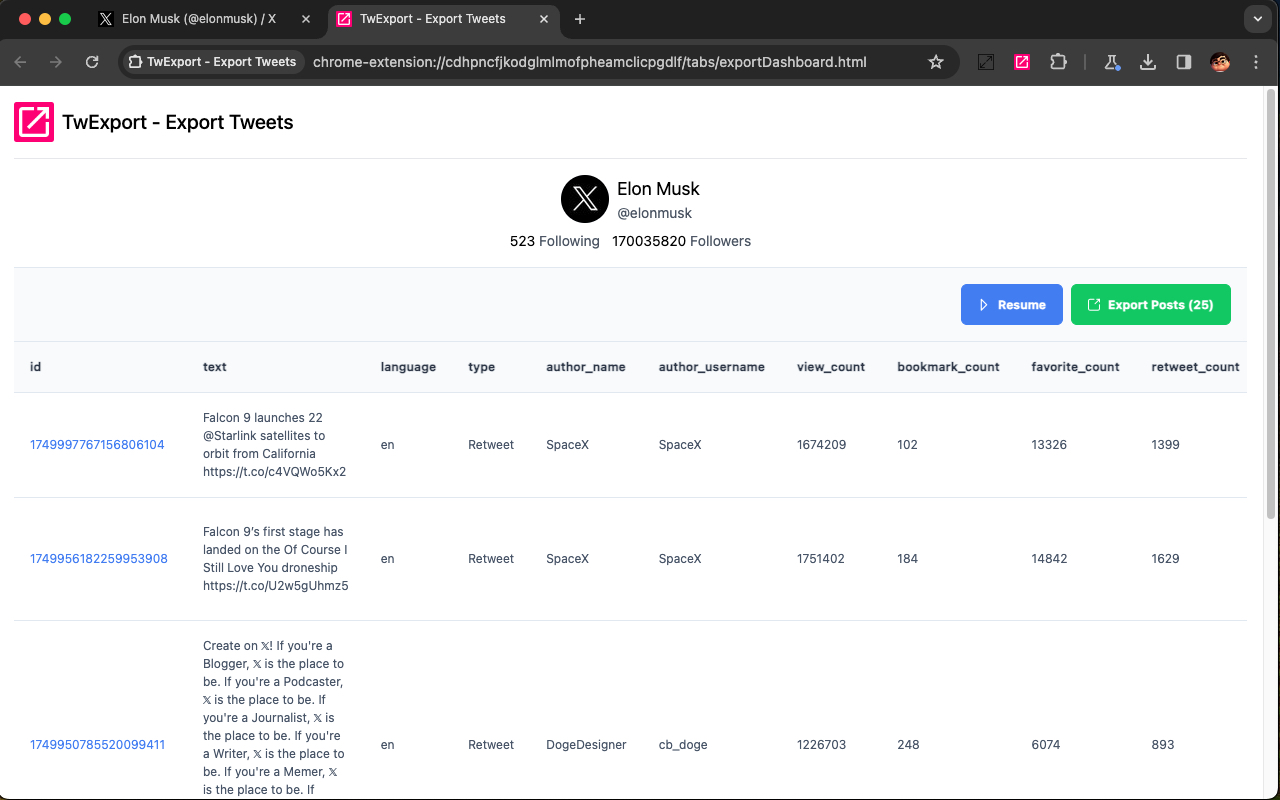The image size is (1280, 800).
Task: Click bookmark count value 248
Action: (908, 745)
